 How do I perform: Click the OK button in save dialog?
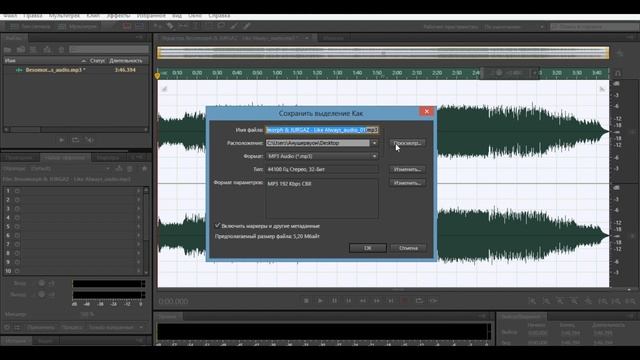(x=368, y=248)
